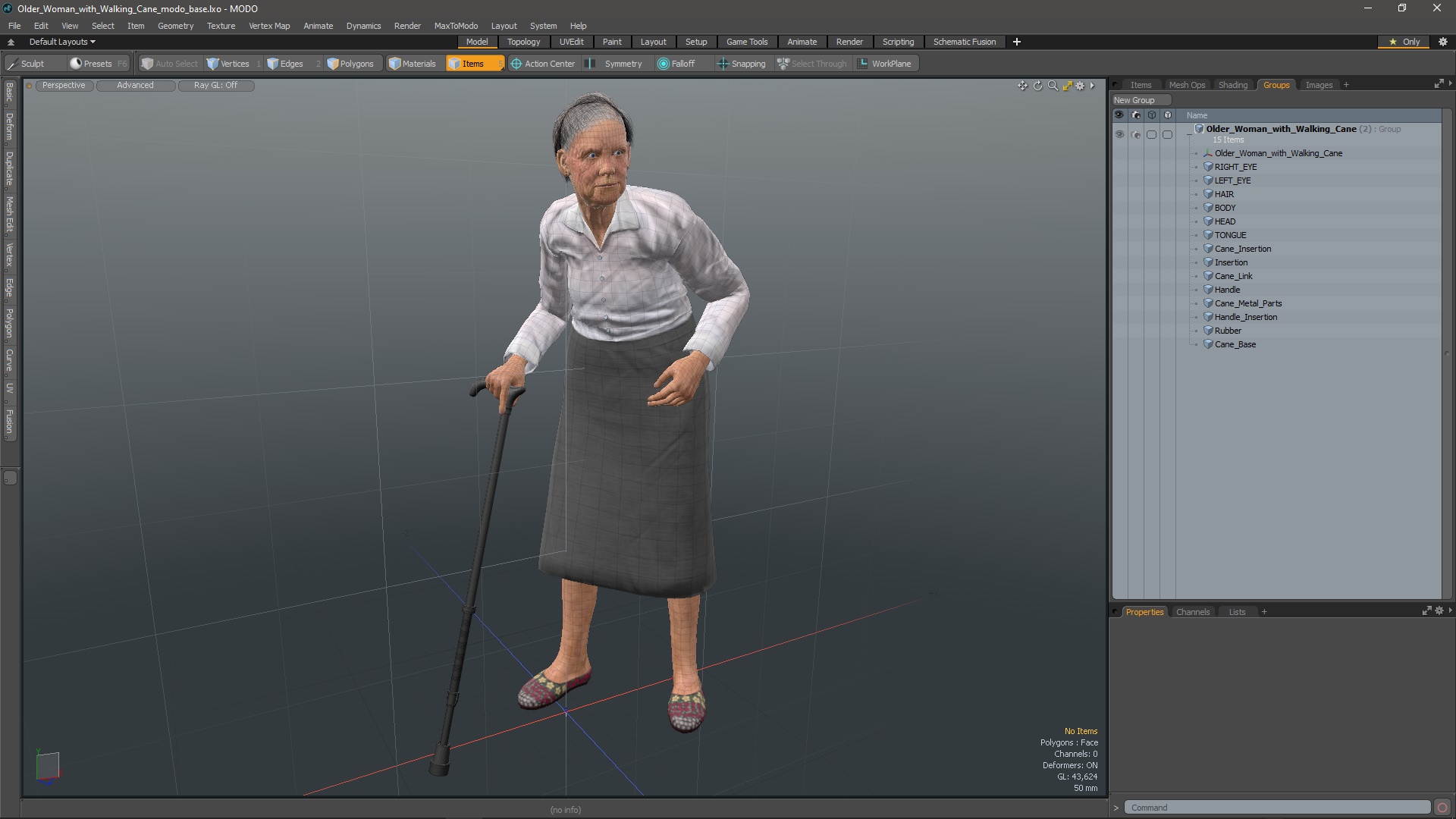Screen dimensions: 1456x819
Task: Click the viewport pan (move) icon
Action: click(1022, 86)
